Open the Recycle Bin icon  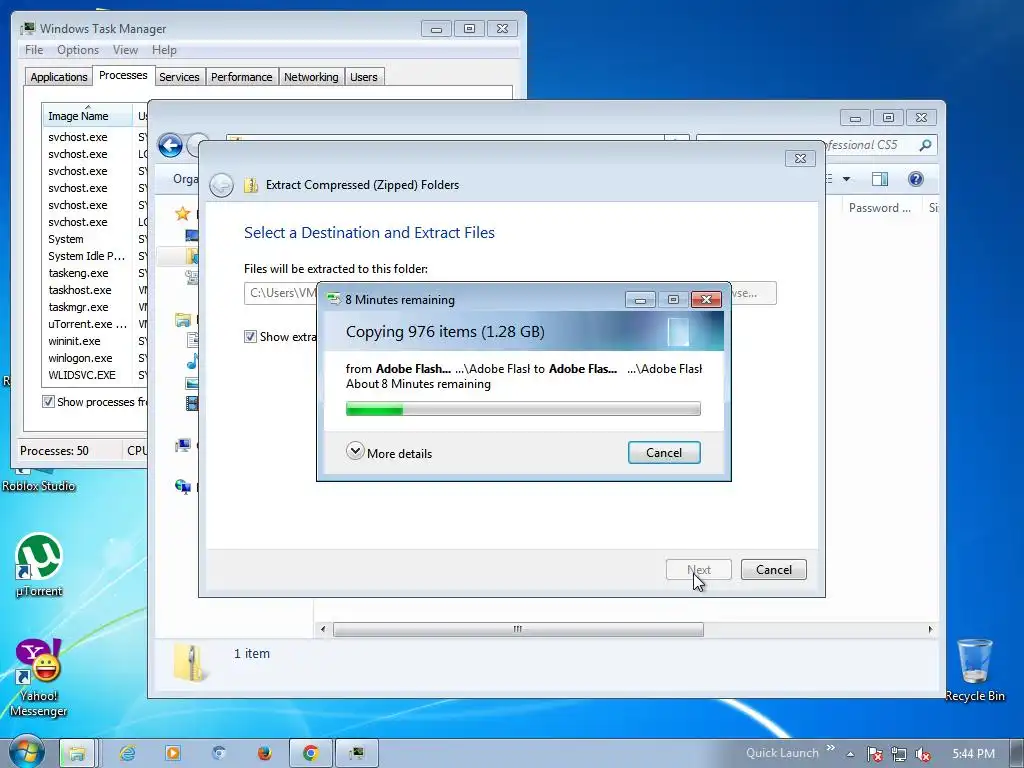(x=974, y=670)
